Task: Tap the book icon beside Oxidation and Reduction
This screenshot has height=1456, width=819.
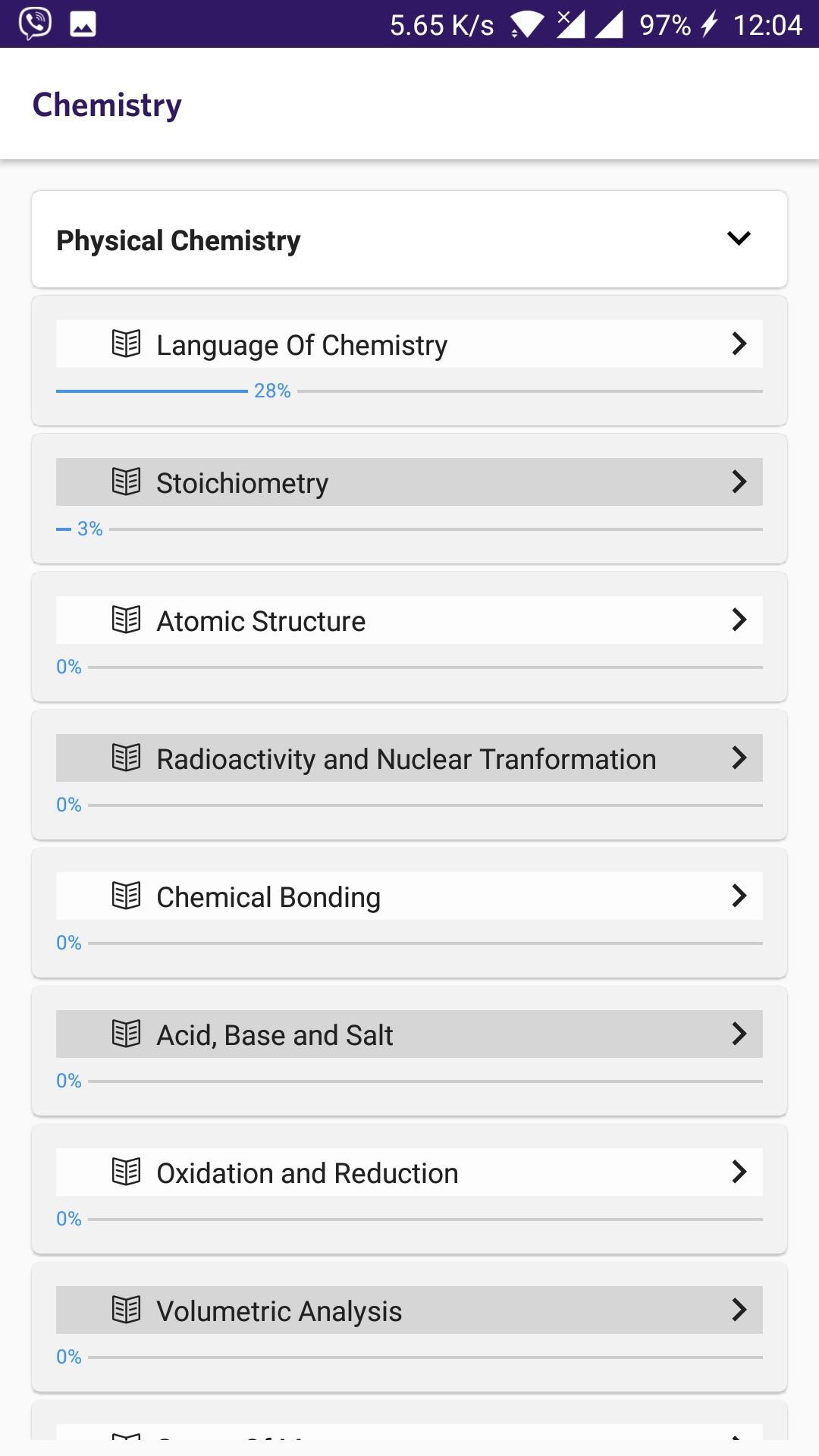Action: coord(126,1172)
